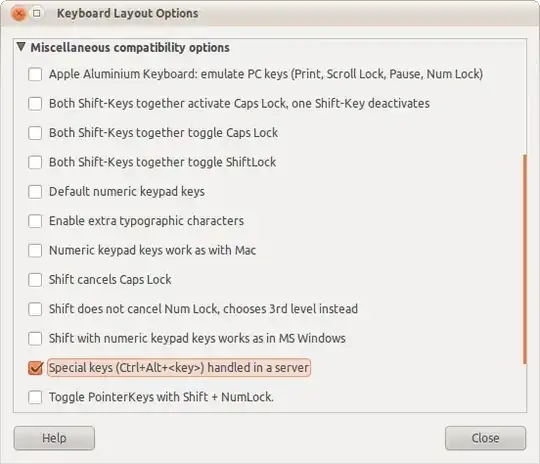Enable Default numeric keypad keys
The image size is (540, 464).
(35, 192)
